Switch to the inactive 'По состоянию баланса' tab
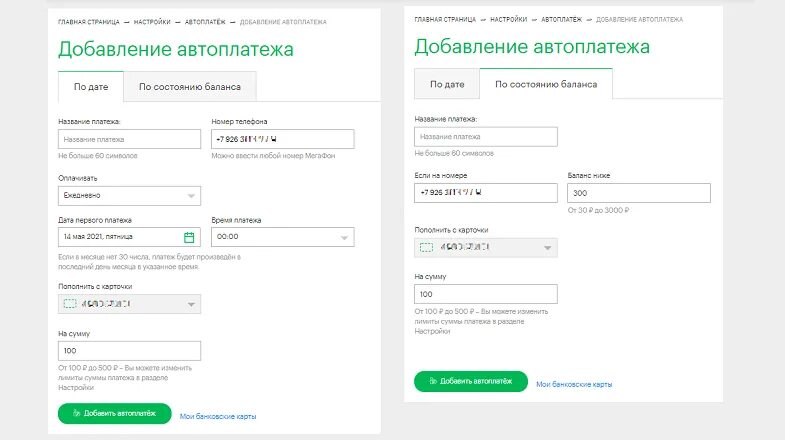This screenshot has height=440, width=785. 190,87
